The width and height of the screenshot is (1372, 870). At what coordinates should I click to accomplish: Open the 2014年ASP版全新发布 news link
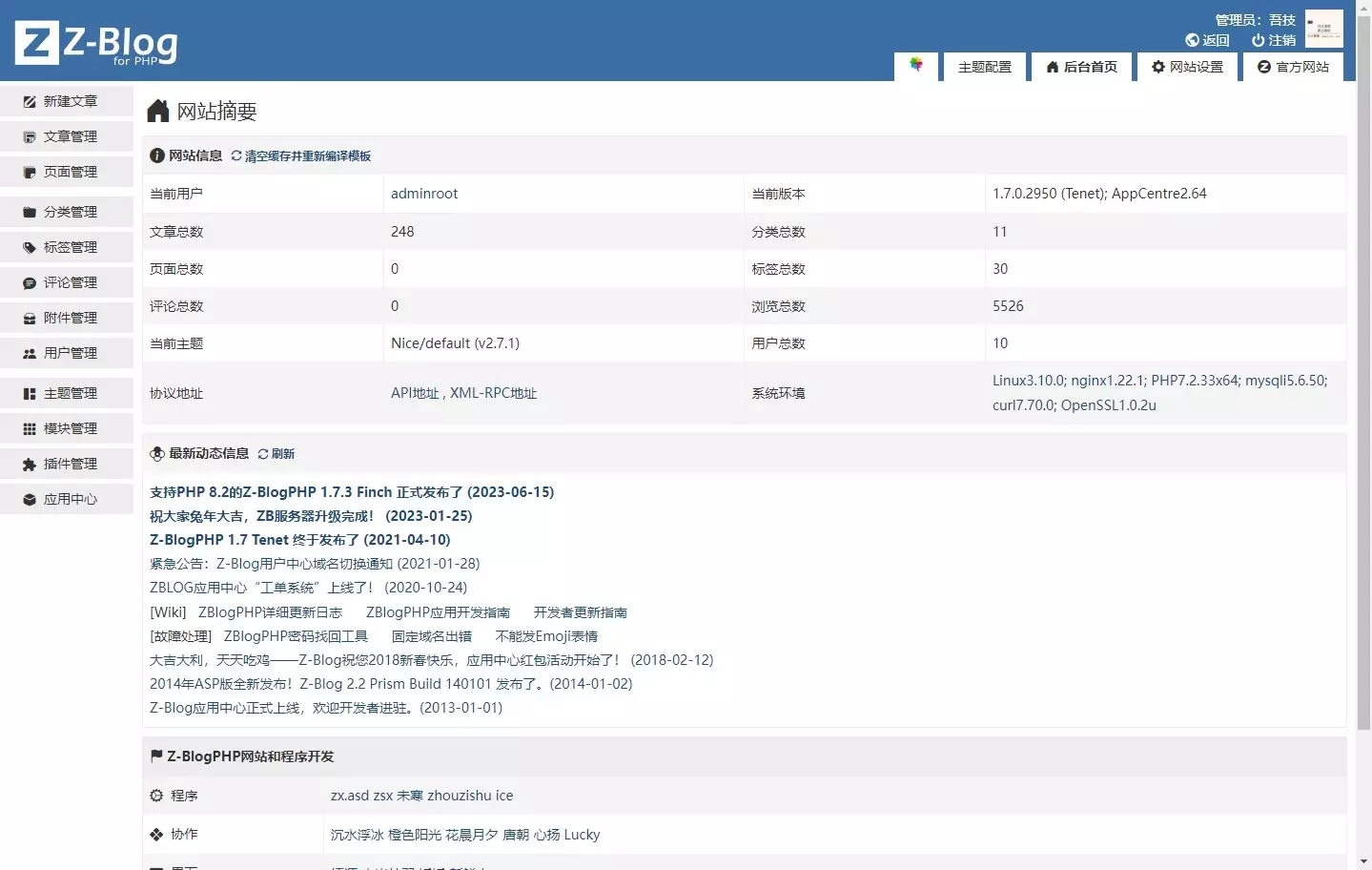coord(391,684)
